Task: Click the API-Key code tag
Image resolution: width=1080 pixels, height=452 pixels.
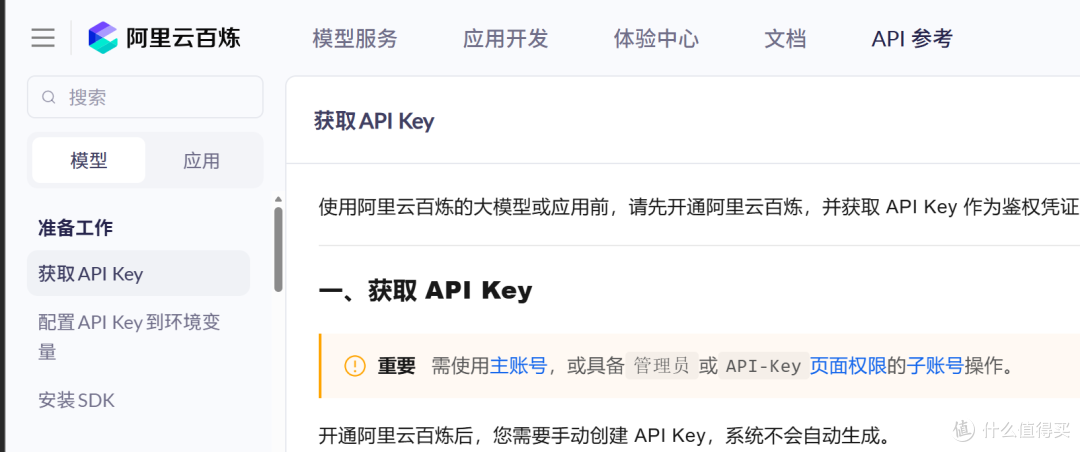Action: [x=764, y=366]
